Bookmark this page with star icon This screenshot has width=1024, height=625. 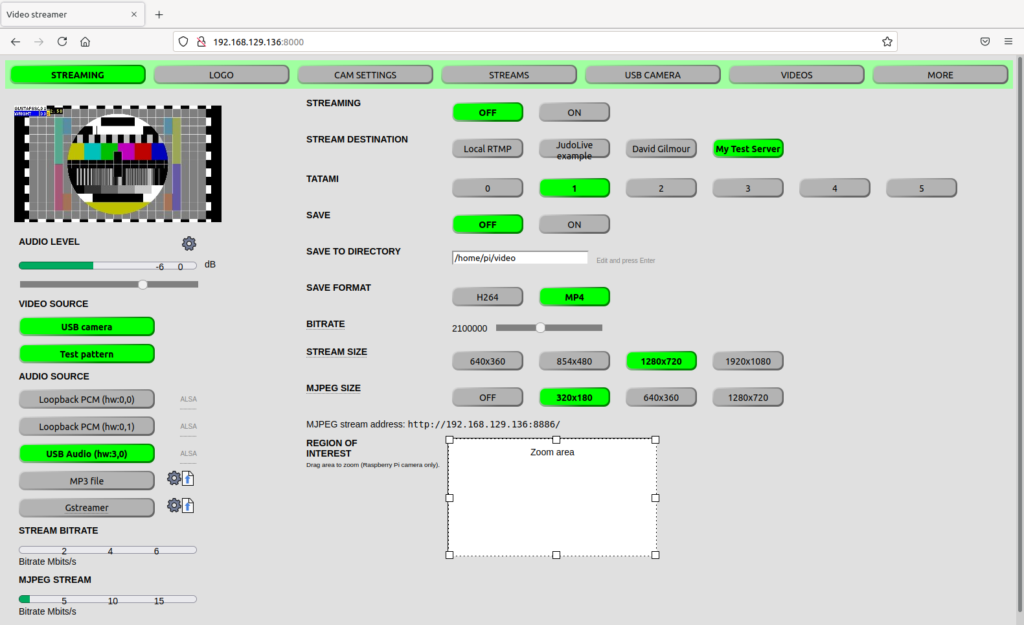887,42
